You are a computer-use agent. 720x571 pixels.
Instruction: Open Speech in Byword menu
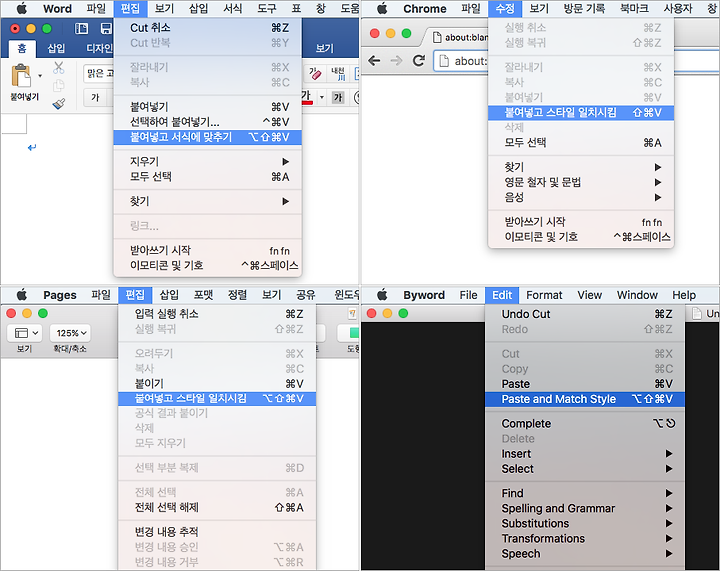[585, 554]
